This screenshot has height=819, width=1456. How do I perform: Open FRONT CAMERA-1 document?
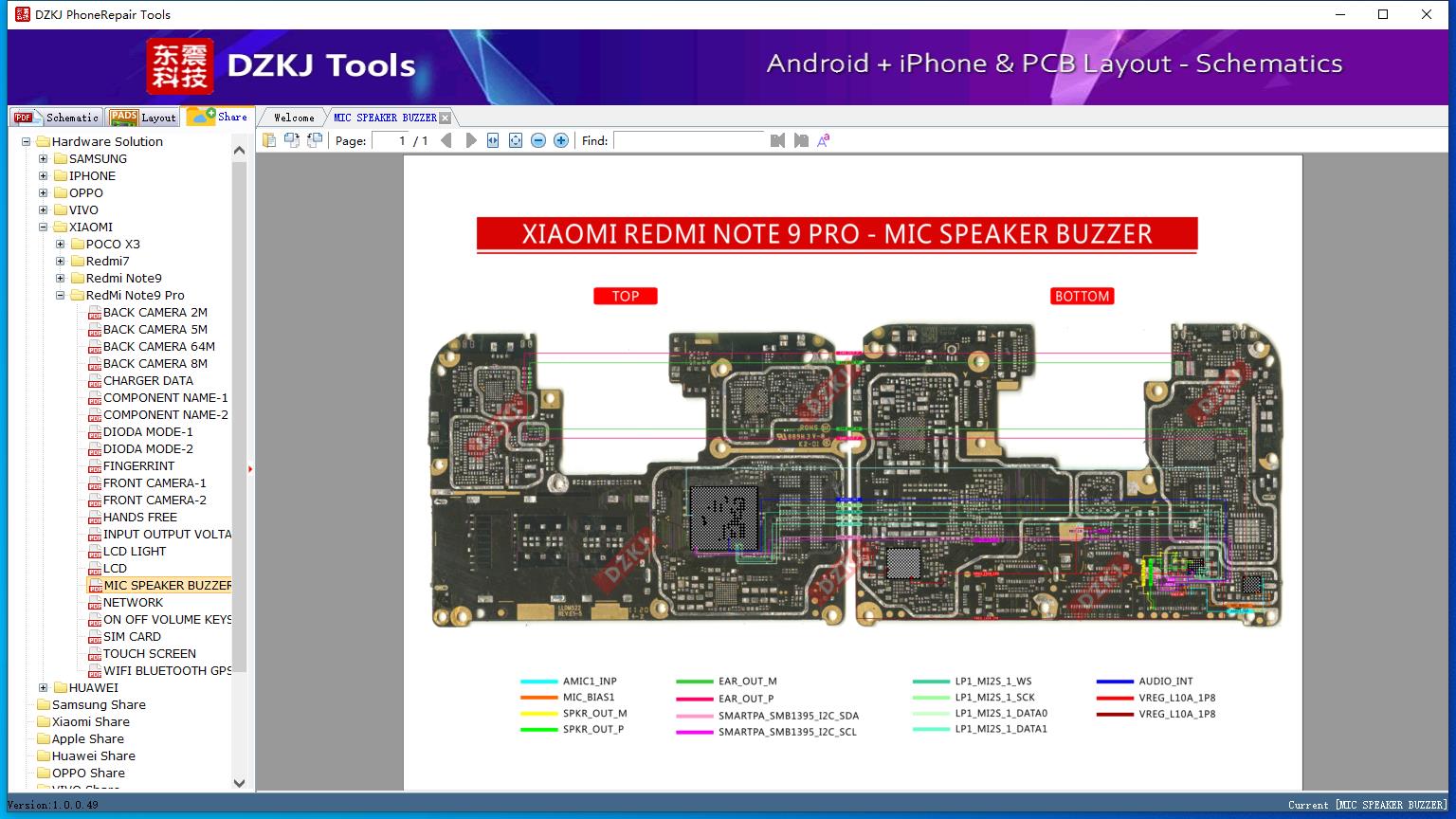pos(155,483)
